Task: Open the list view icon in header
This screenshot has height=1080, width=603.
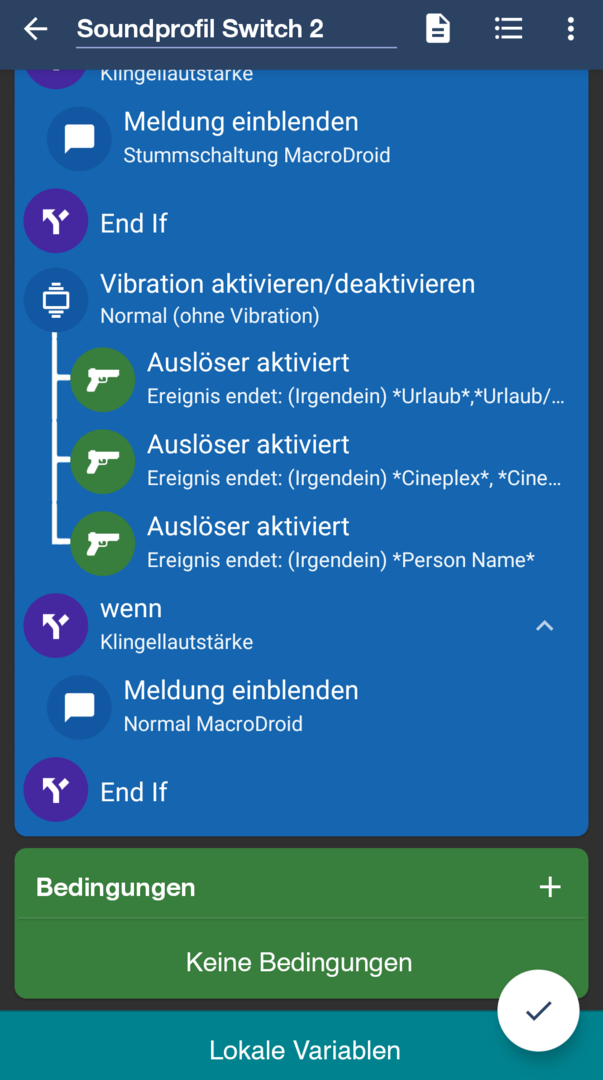Action: pyautogui.click(x=508, y=29)
